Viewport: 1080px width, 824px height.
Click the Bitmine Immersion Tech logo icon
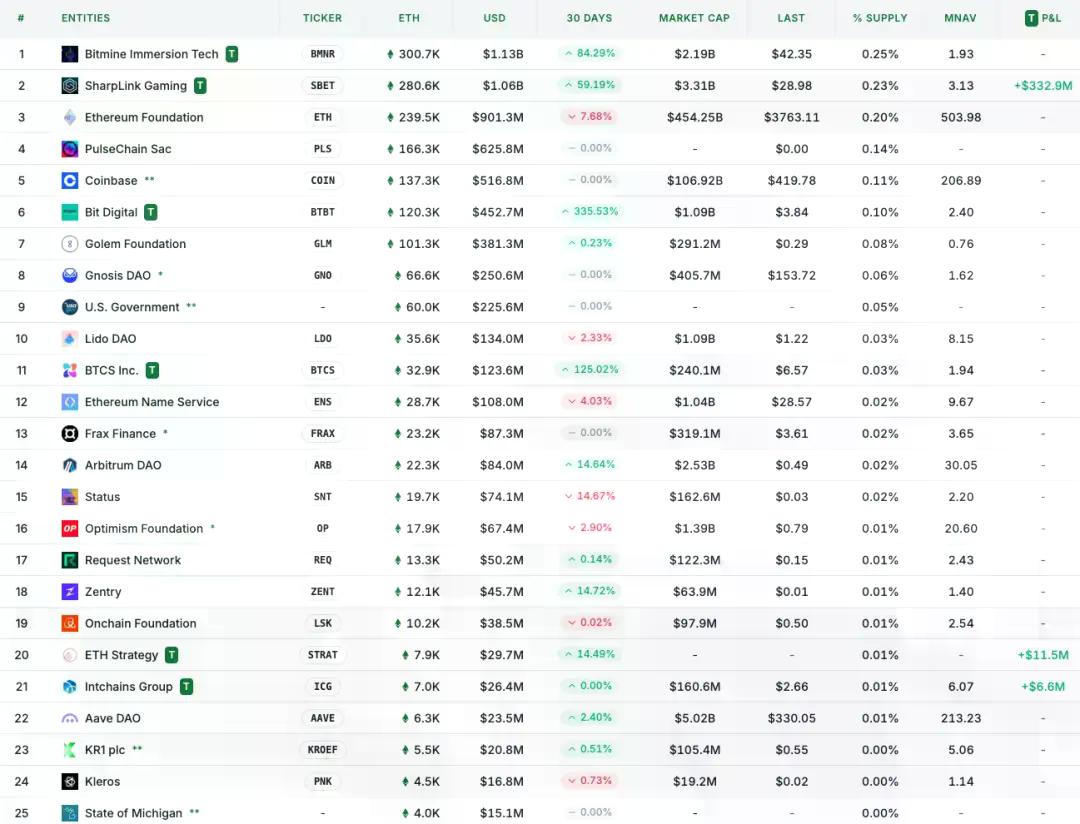[x=70, y=54]
